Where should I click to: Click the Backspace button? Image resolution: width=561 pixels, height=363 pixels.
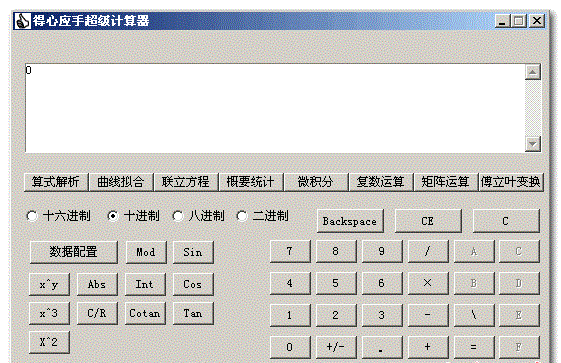[350, 221]
